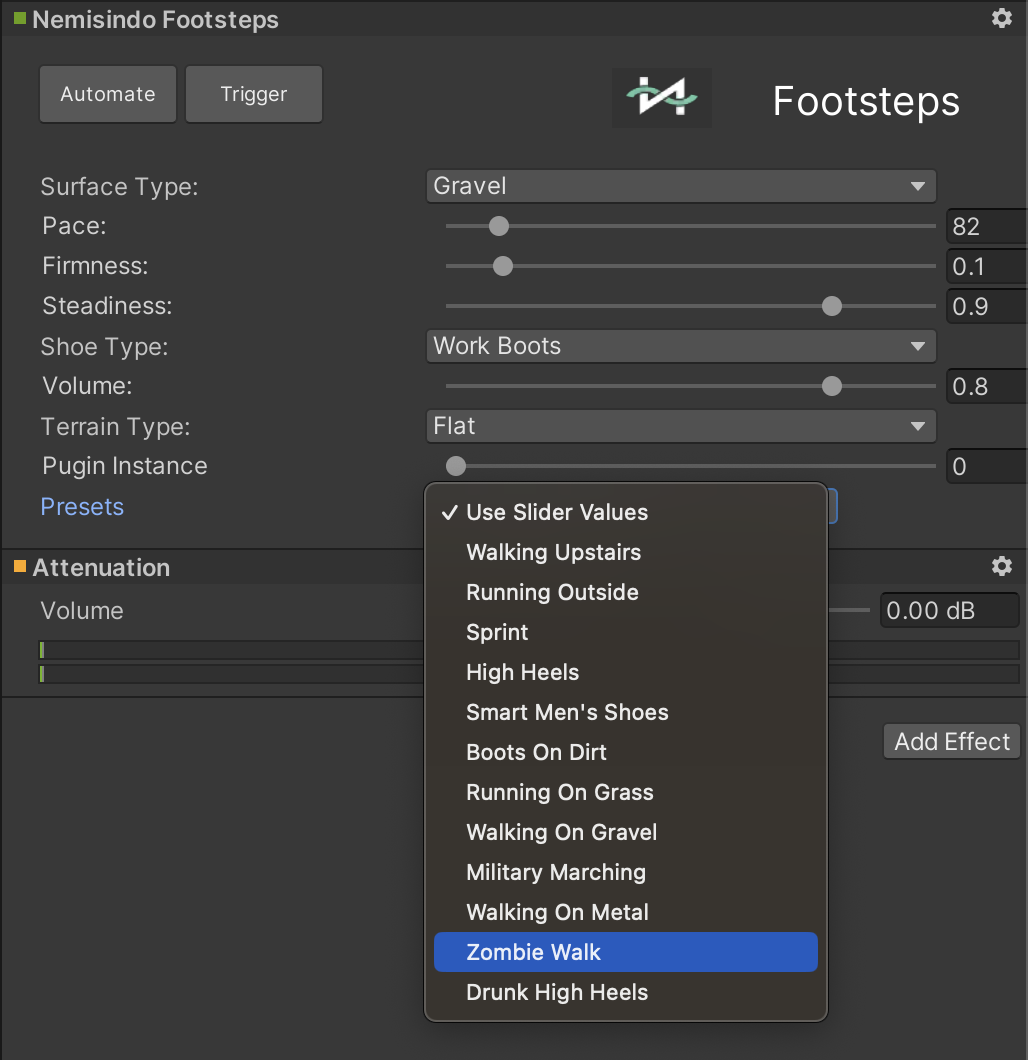Click the Steadiness value field 0.9

point(987,306)
